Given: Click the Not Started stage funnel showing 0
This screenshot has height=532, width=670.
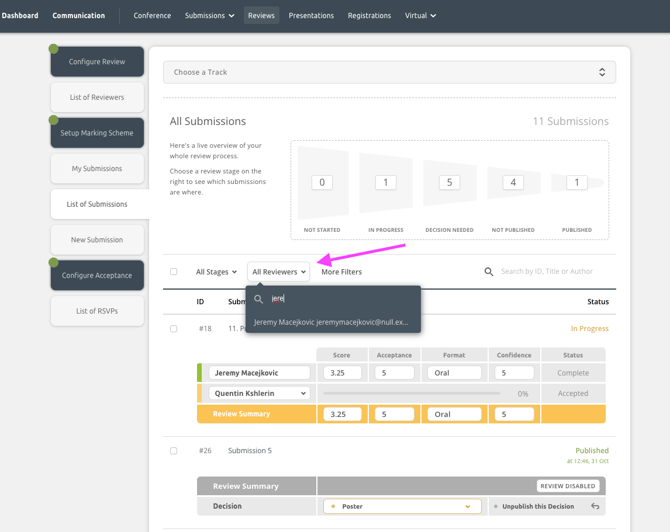Looking at the screenshot, I should (322, 183).
